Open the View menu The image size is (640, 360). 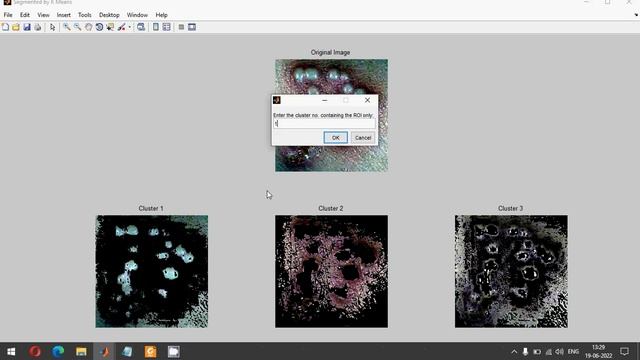click(x=43, y=15)
